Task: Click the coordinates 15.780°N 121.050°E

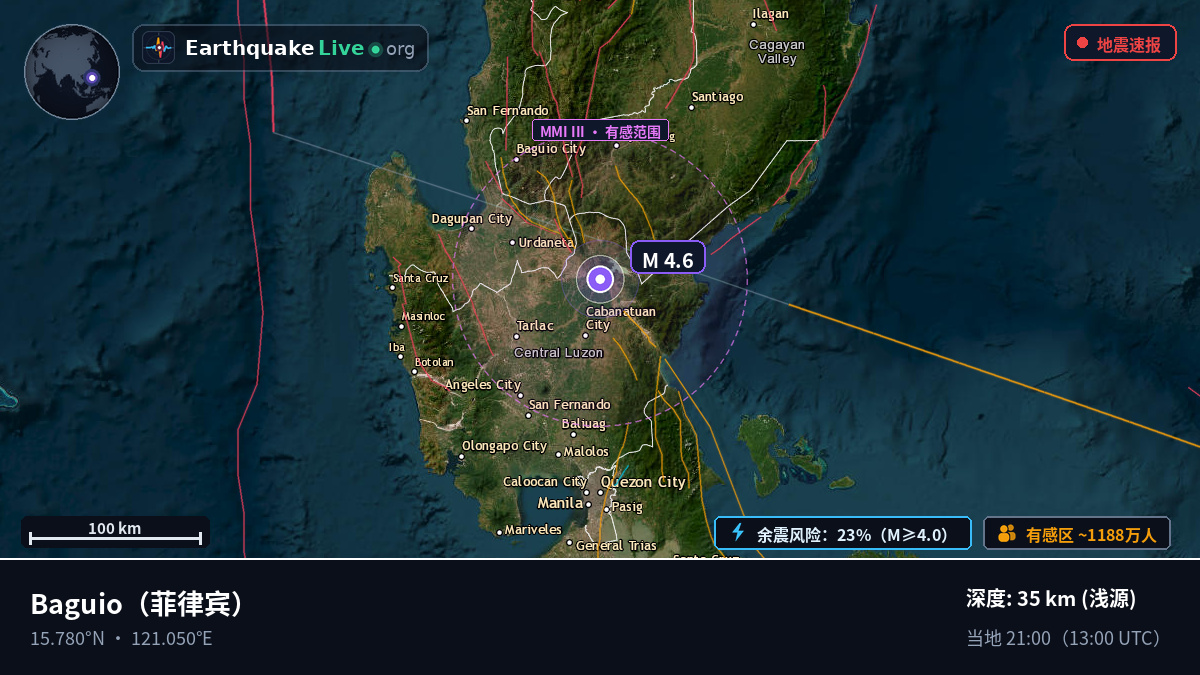Action: tap(121, 638)
